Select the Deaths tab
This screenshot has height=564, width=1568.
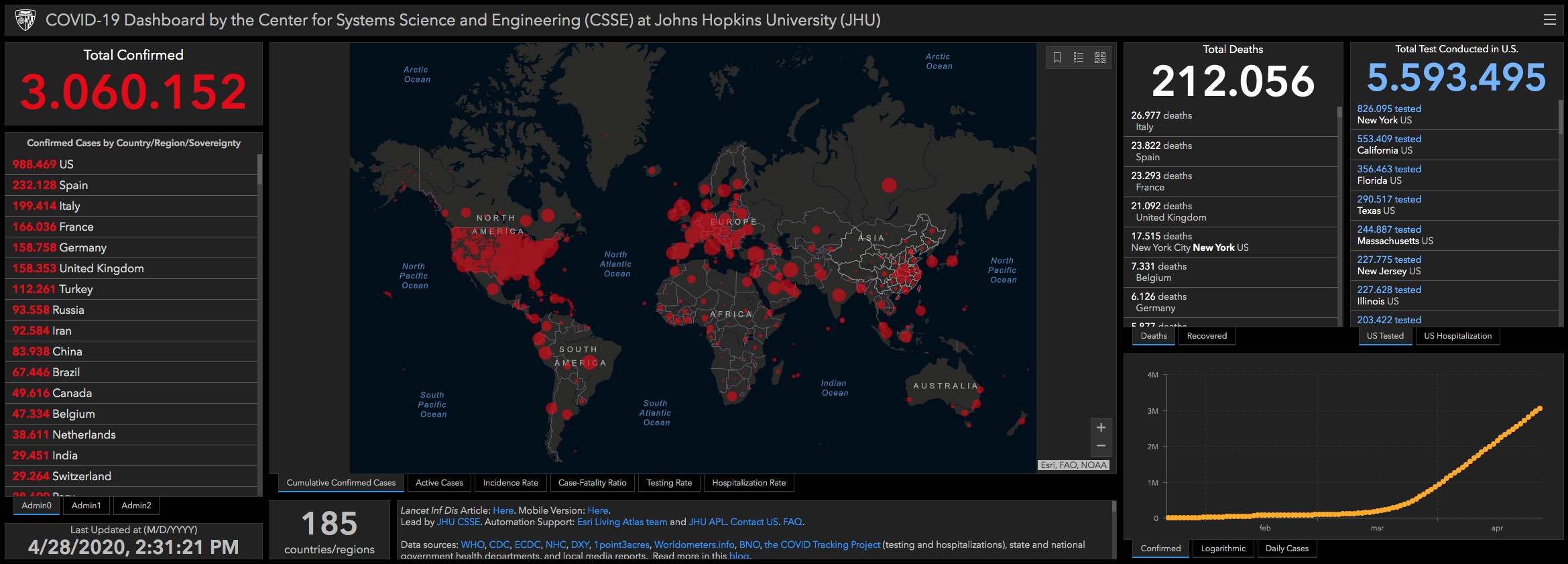click(x=1154, y=336)
